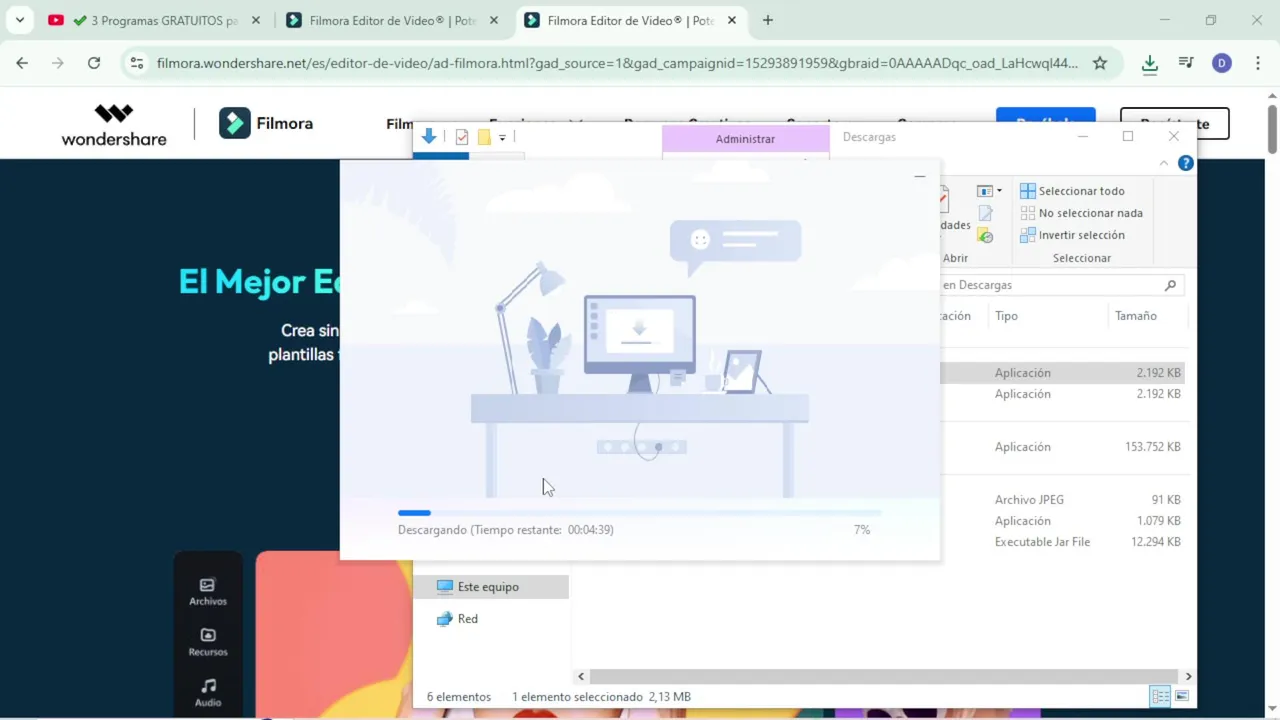Click the address bar URL
The width and height of the screenshot is (1280, 720).
pos(617,63)
